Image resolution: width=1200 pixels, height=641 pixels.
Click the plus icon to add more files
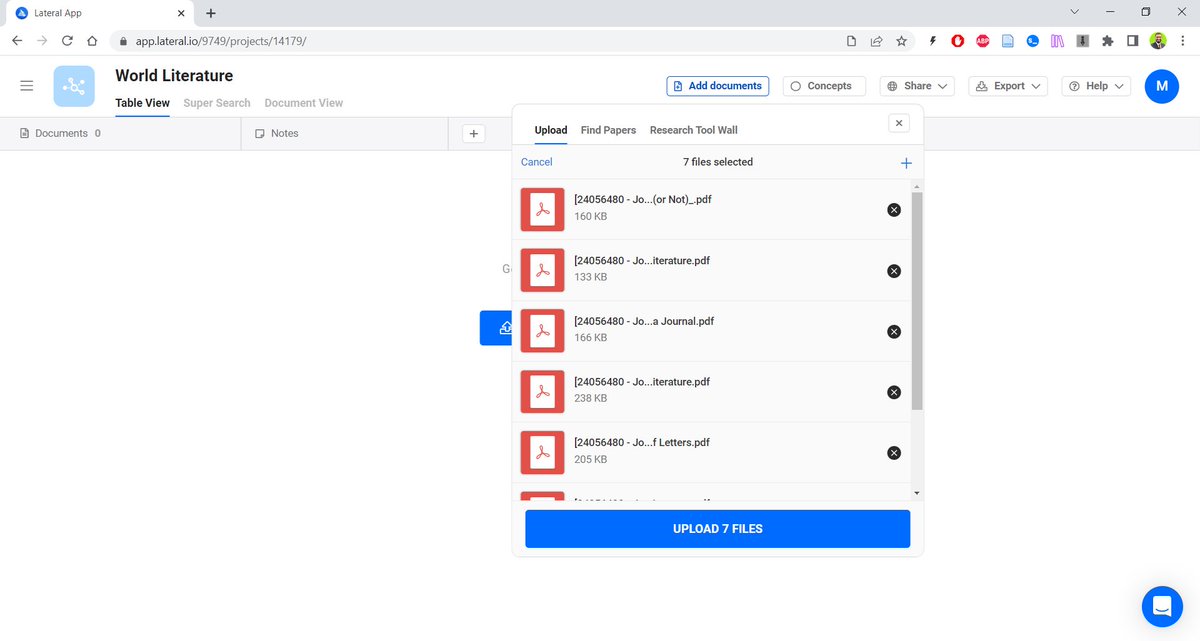906,162
